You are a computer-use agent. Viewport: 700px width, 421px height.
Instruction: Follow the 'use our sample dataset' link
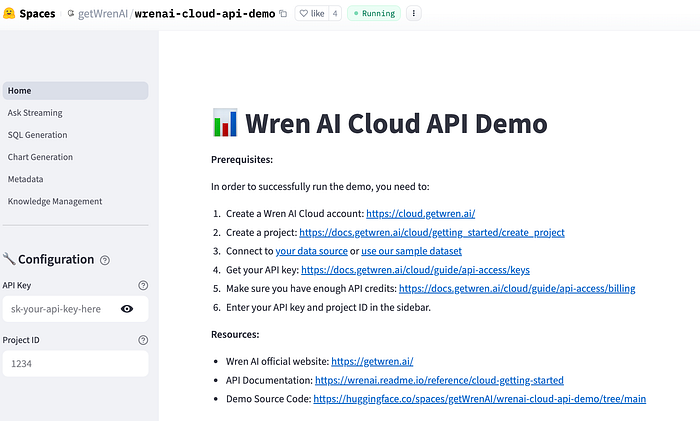pos(411,251)
